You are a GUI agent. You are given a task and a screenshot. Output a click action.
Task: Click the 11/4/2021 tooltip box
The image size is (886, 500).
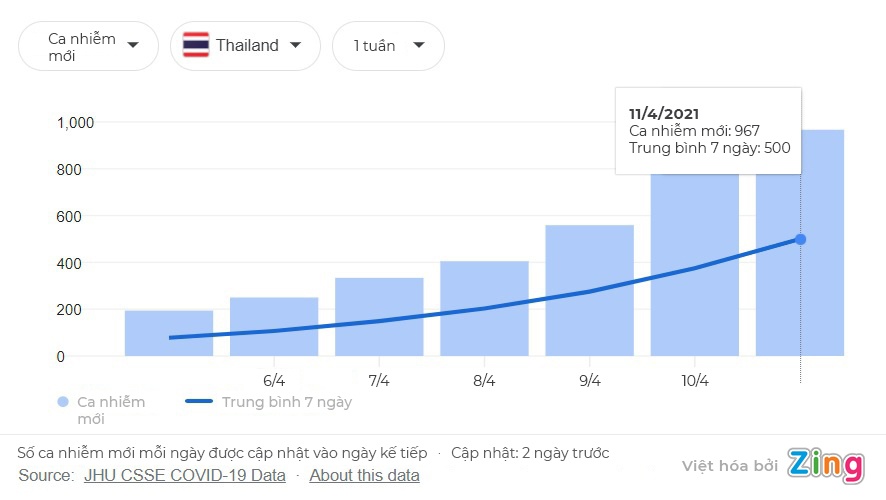(707, 130)
